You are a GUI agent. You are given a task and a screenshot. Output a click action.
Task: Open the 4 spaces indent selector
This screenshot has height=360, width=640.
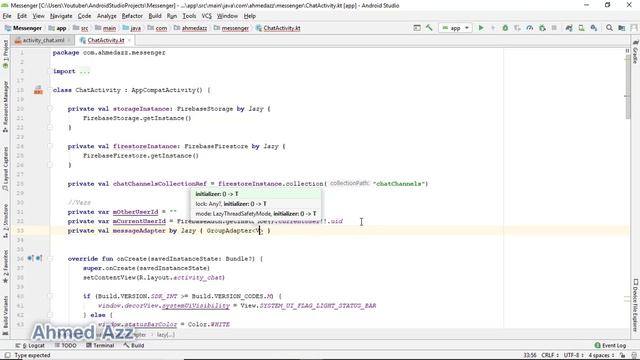(x=601, y=355)
